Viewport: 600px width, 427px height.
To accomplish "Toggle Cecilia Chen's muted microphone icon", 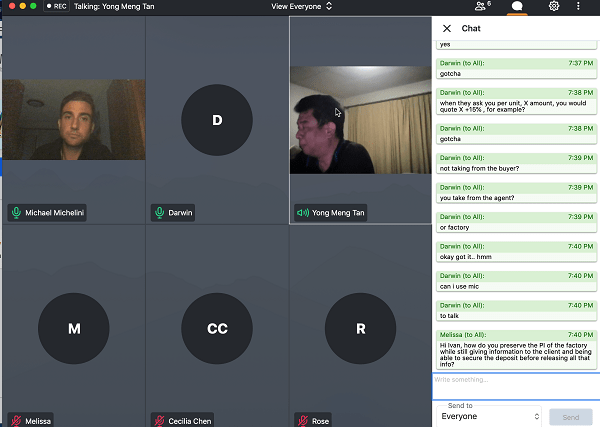I will click(x=160, y=420).
